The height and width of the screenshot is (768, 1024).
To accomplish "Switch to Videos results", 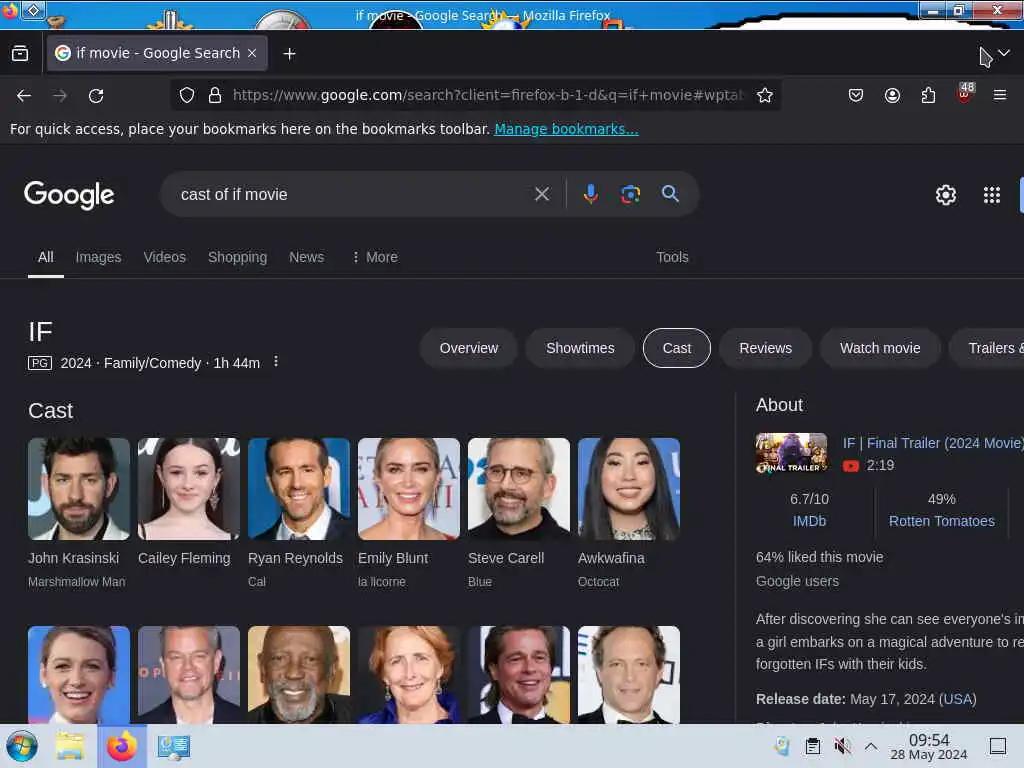I will pyautogui.click(x=165, y=257).
